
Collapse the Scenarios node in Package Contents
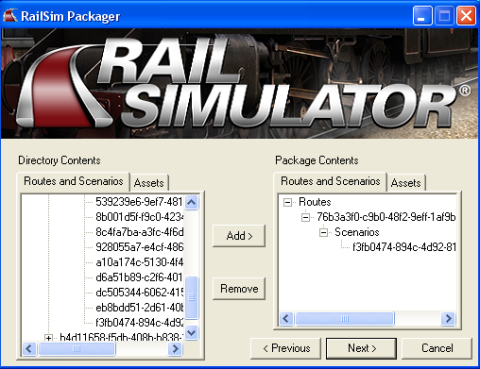(x=323, y=233)
